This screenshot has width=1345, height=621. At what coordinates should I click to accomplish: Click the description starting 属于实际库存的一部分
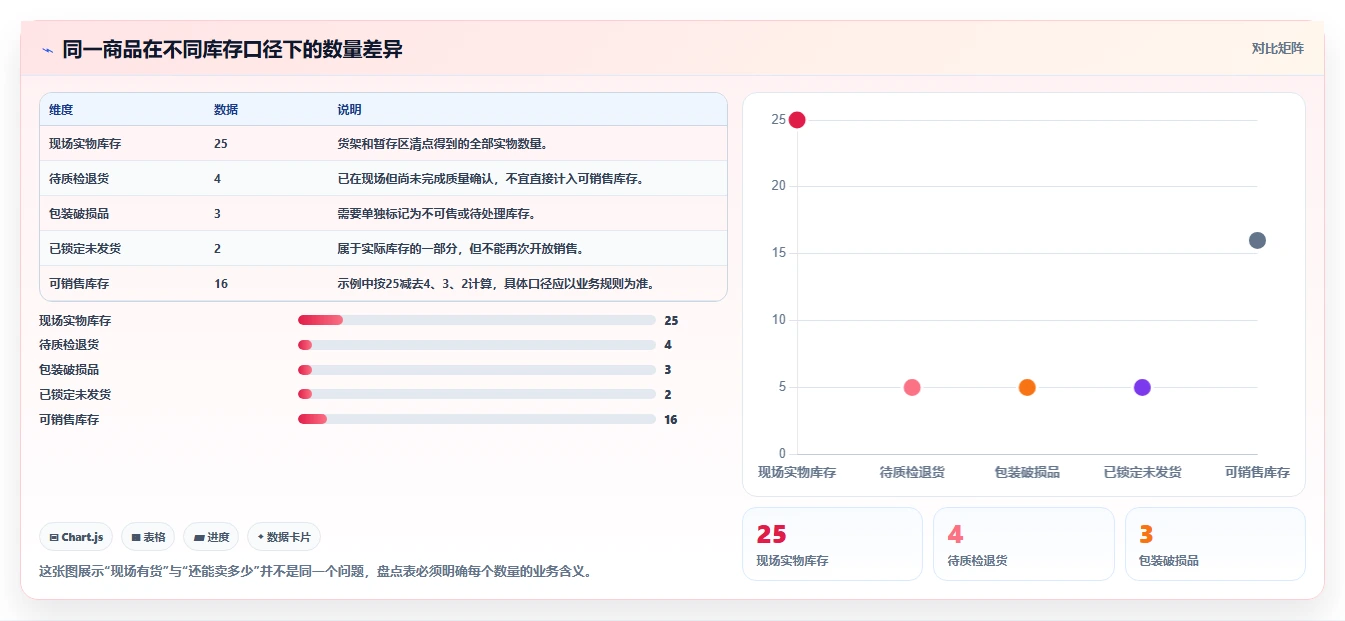[x=461, y=249]
